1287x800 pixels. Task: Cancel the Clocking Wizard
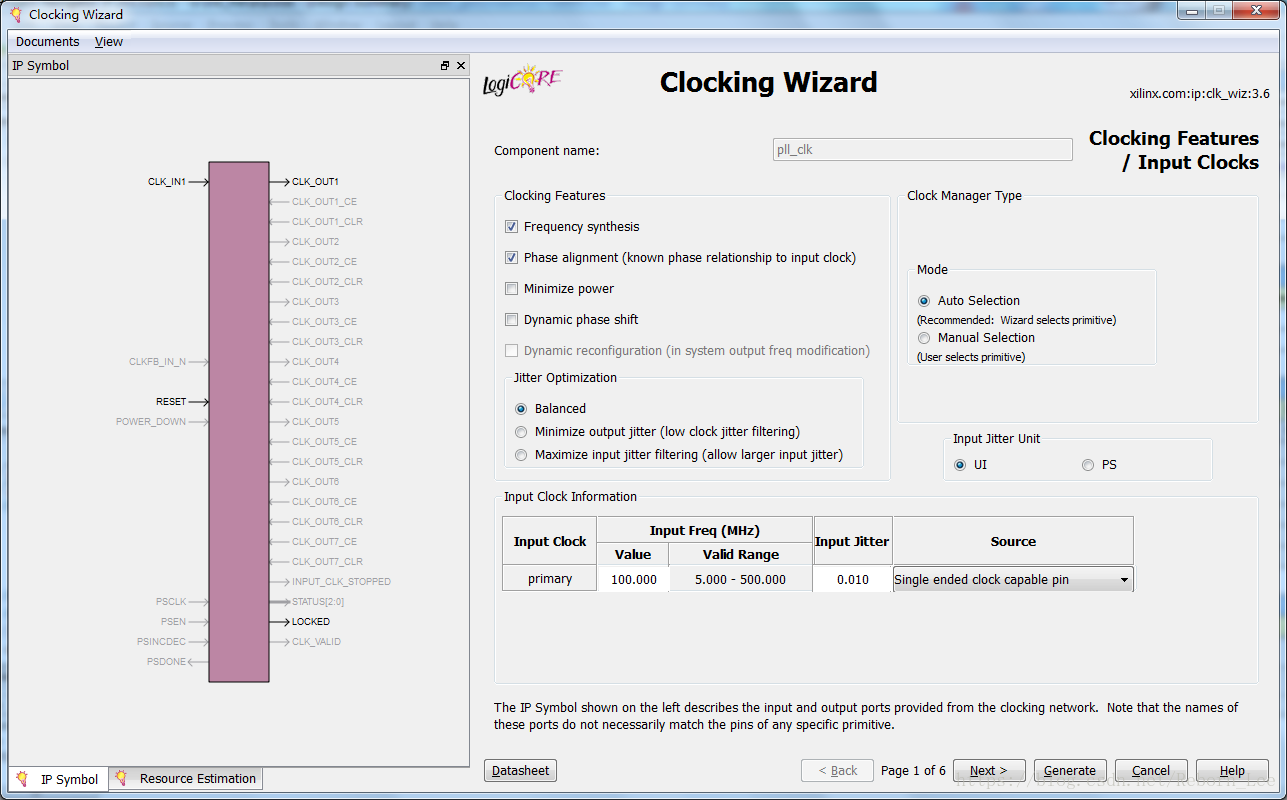coord(1151,771)
